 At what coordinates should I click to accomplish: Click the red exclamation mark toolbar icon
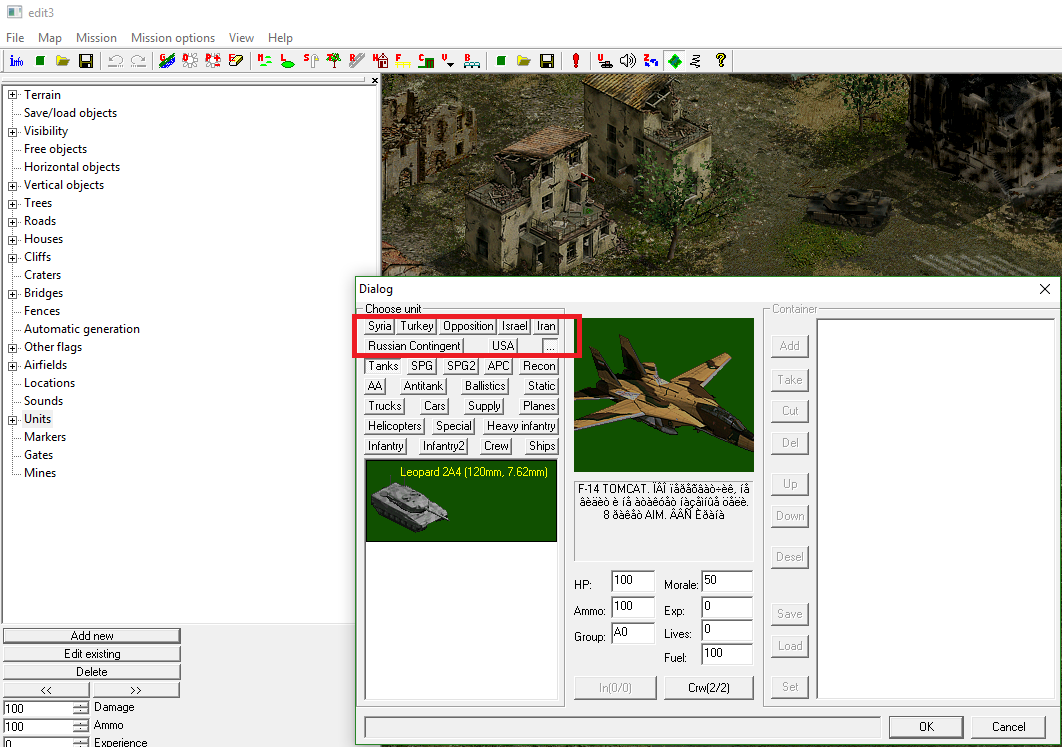[x=576, y=61]
